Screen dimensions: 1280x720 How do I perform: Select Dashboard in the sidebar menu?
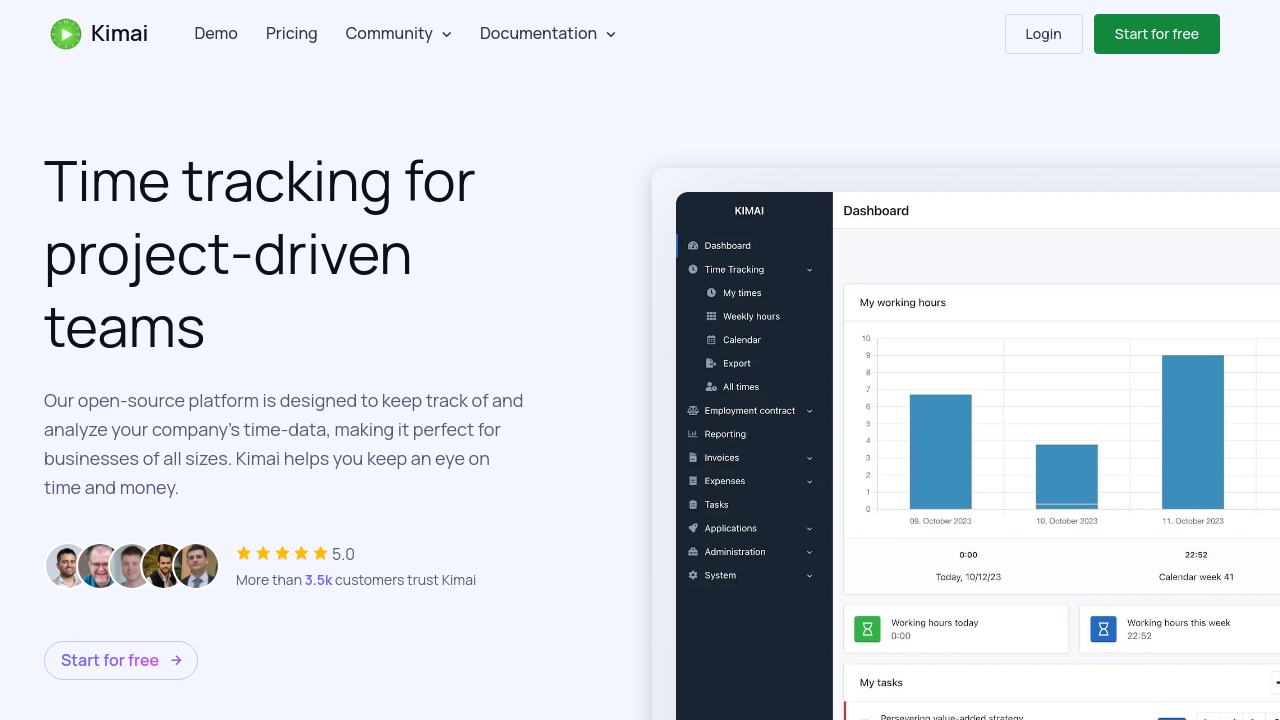coord(727,245)
